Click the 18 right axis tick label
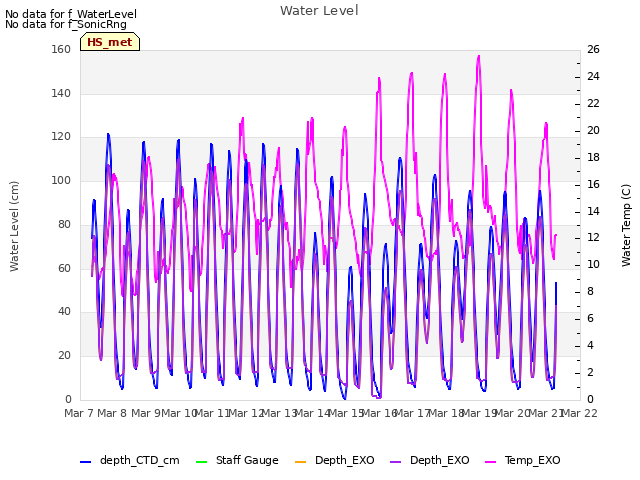Image resolution: width=640 pixels, height=480 pixels. 593,157
